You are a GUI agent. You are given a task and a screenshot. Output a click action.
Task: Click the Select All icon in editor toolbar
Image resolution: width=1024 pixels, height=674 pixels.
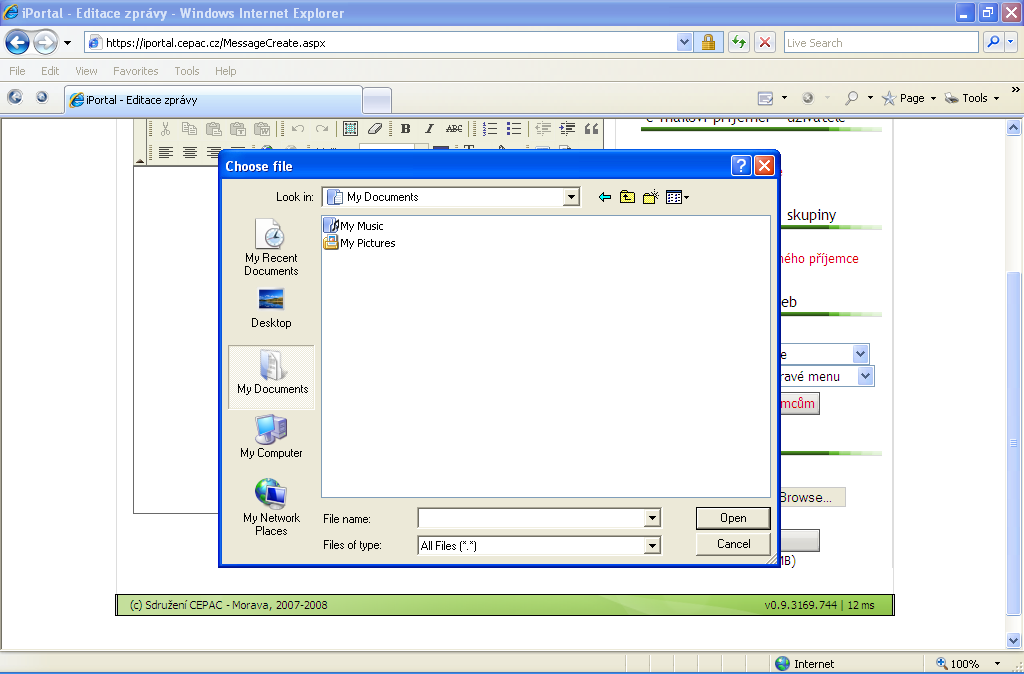[x=350, y=129]
